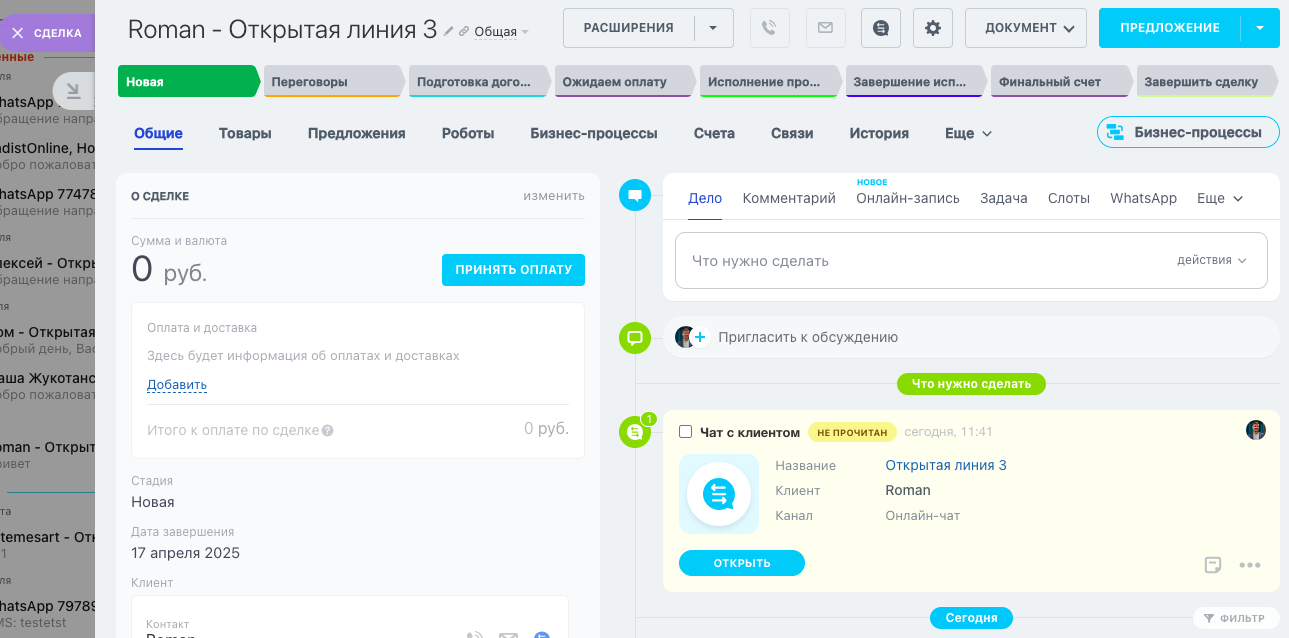
Task: Open the действия dropdown in task input
Action: click(x=1212, y=260)
